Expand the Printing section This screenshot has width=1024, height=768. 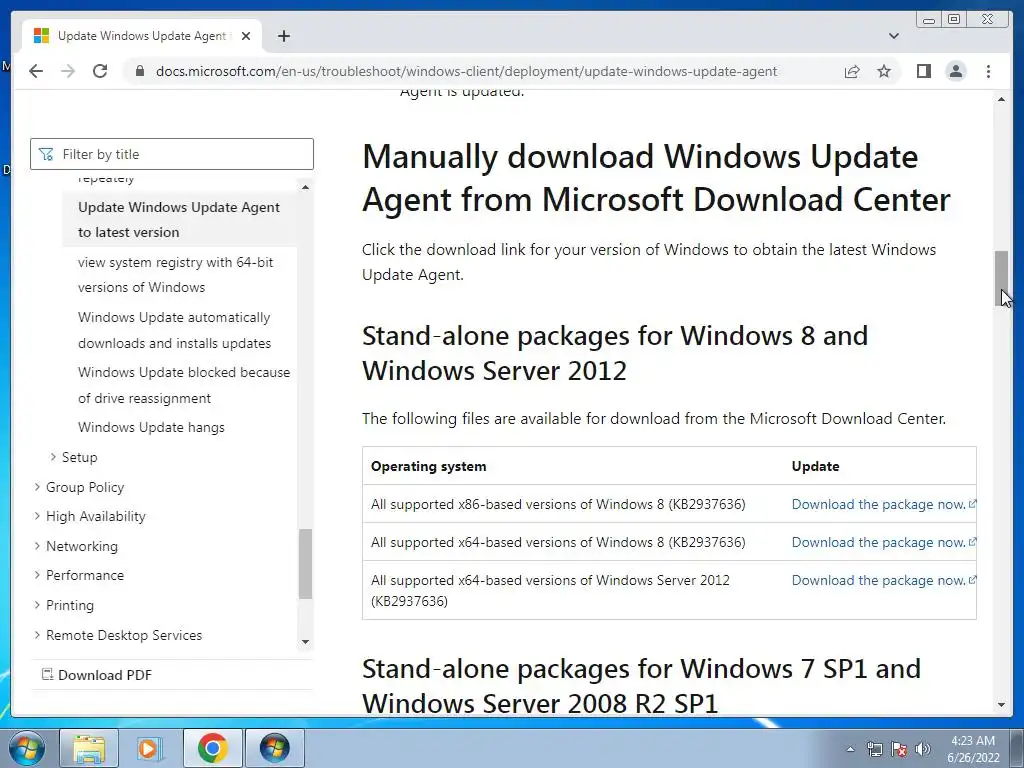(x=64, y=605)
